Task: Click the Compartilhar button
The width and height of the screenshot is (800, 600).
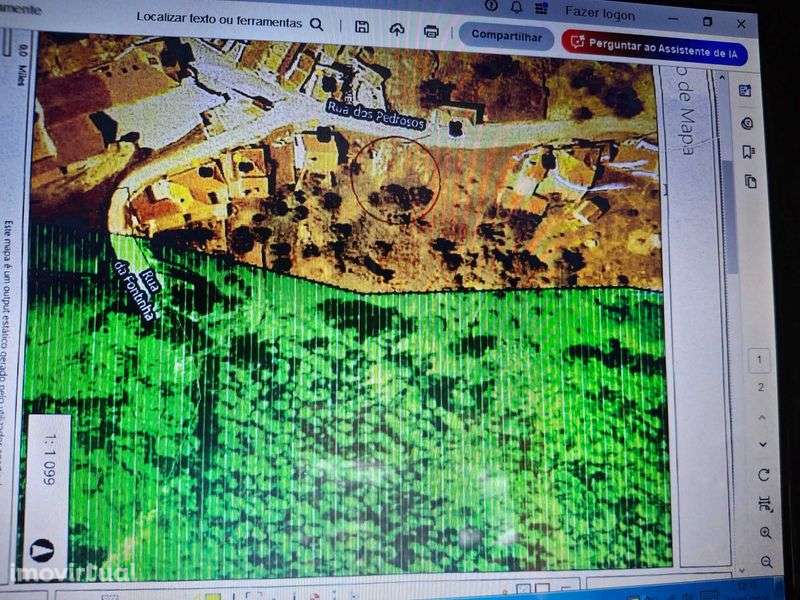Action: coord(506,36)
